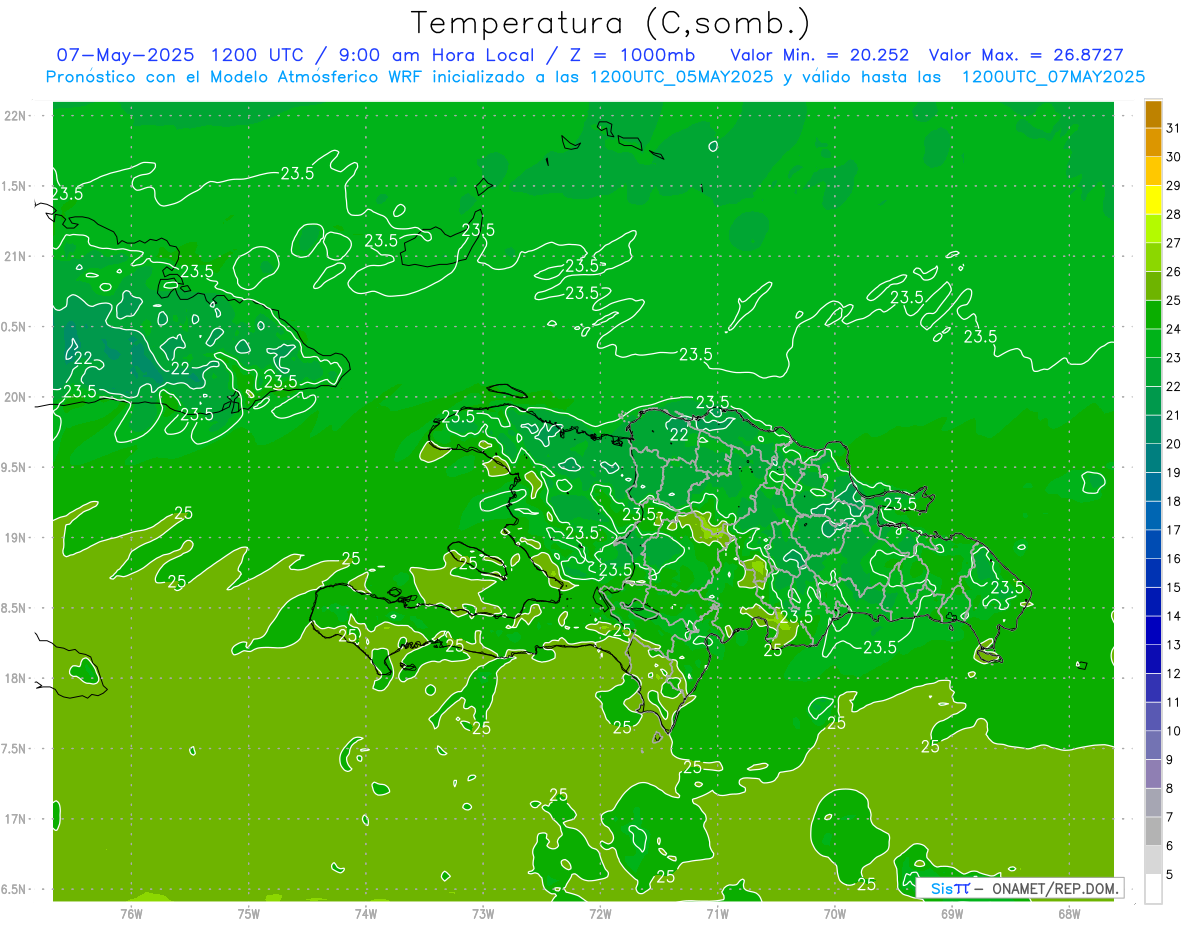
Task: Click the 18N latitude axis label
Action: pyautogui.click(x=16, y=678)
